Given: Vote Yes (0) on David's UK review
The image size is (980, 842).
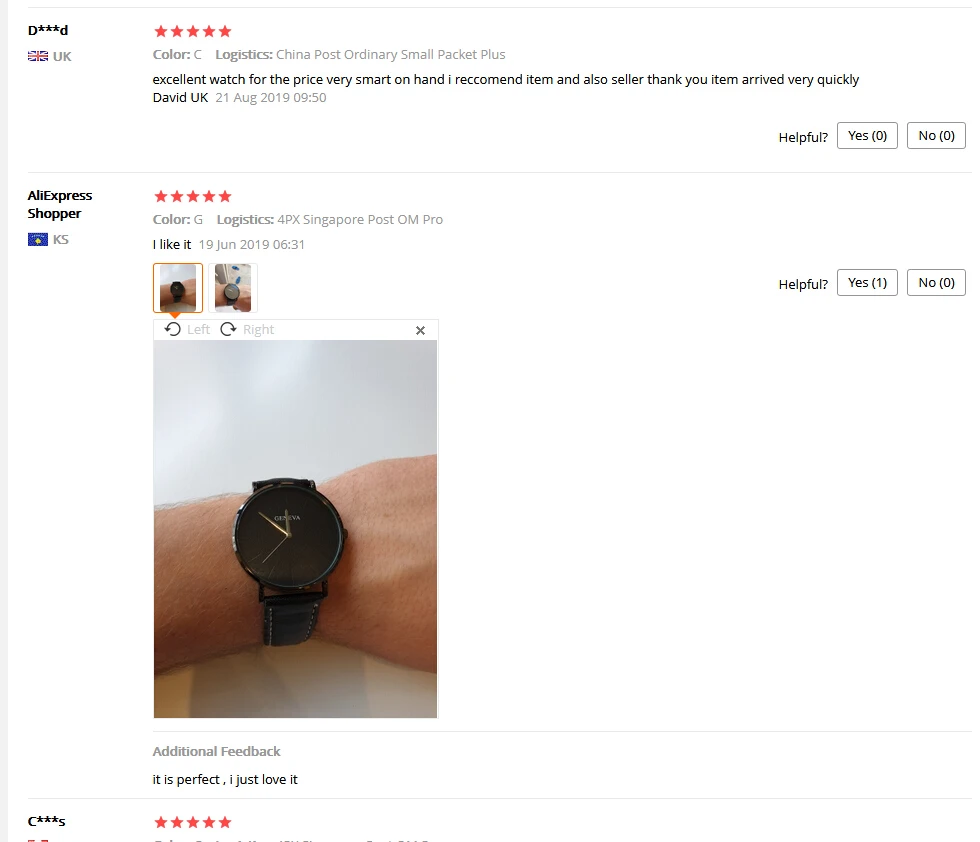Looking at the screenshot, I should click(x=867, y=136).
